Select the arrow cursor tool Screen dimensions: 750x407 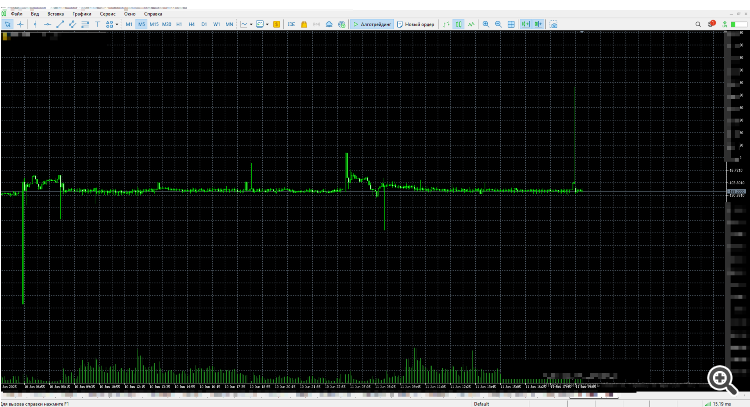pos(8,24)
